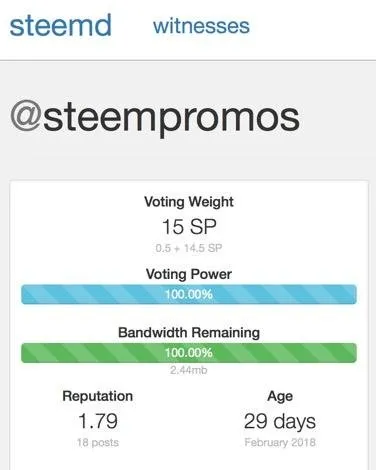Go to the witnesses page
This screenshot has width=376, height=470.
point(201,26)
